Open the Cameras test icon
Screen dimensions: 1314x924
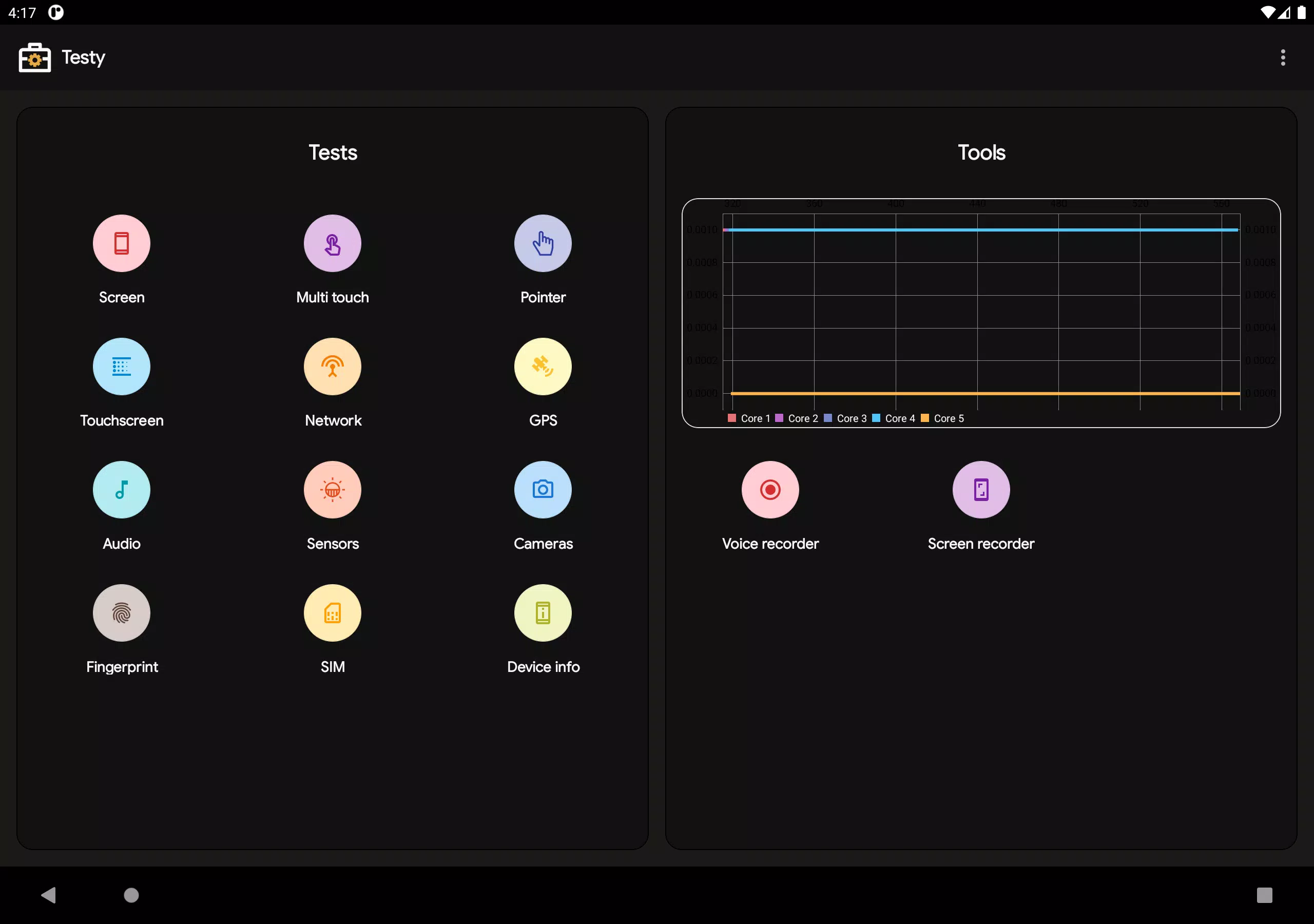543,490
